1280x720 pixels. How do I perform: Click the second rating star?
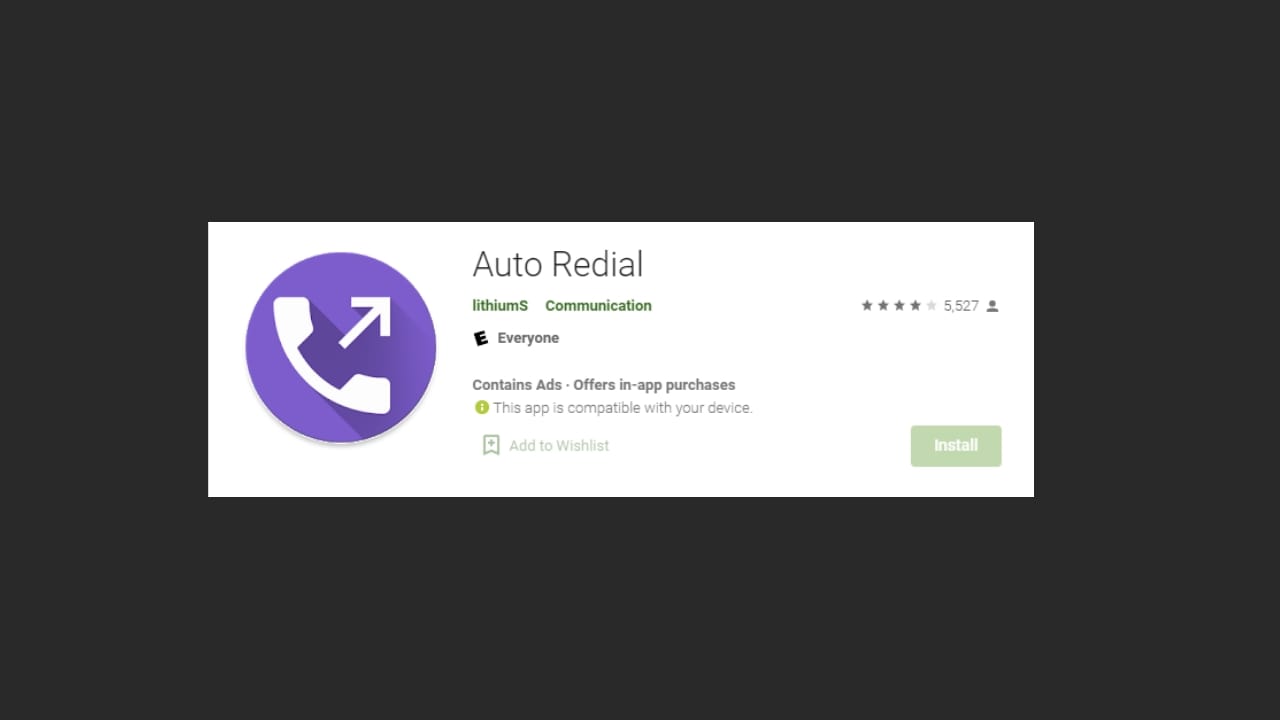coord(883,306)
